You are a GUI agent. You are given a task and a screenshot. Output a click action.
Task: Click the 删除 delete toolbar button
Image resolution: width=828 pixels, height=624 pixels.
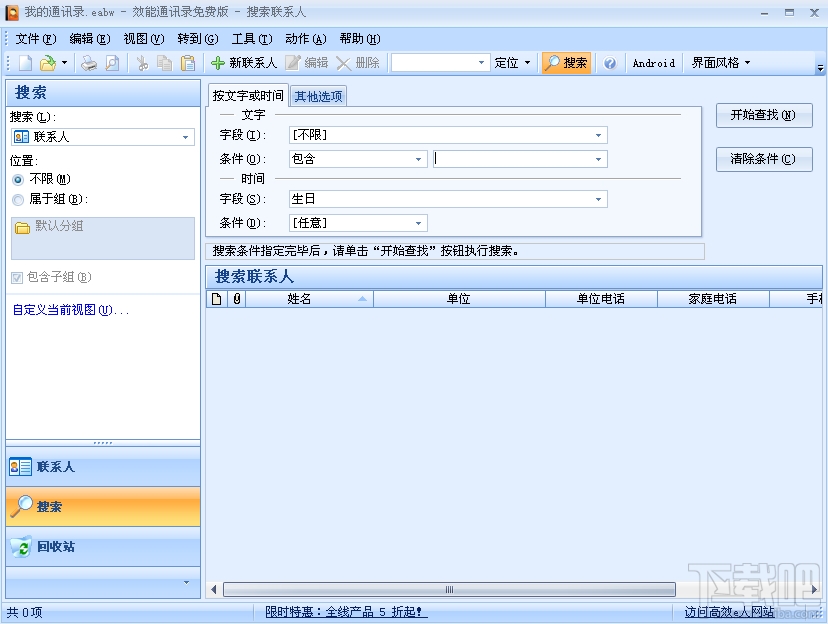pyautogui.click(x=358, y=63)
